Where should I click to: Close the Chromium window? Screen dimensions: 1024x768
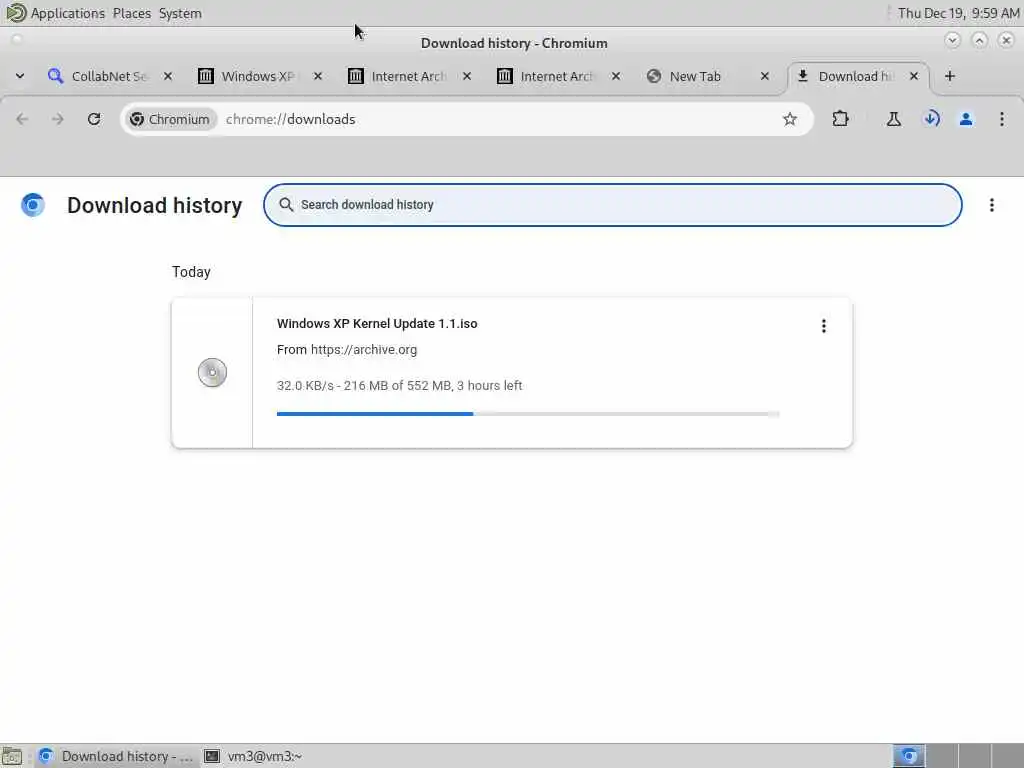[1006, 40]
